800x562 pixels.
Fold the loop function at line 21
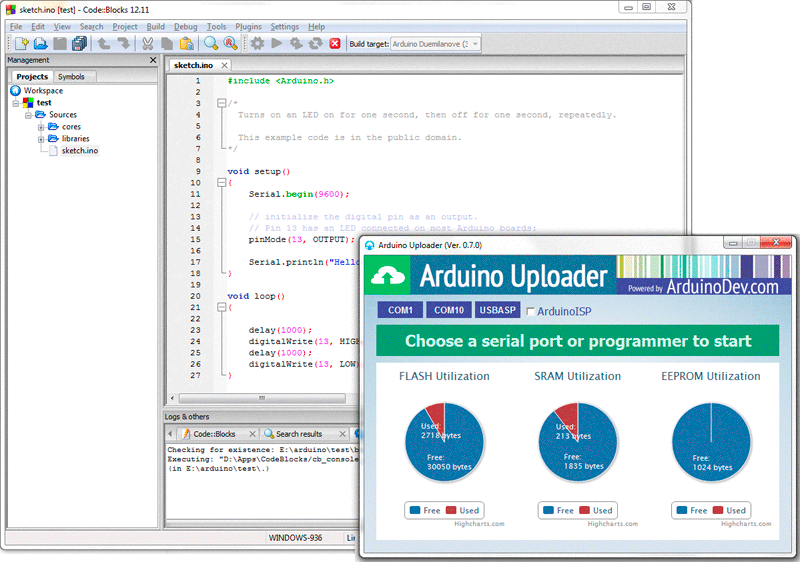click(x=221, y=307)
